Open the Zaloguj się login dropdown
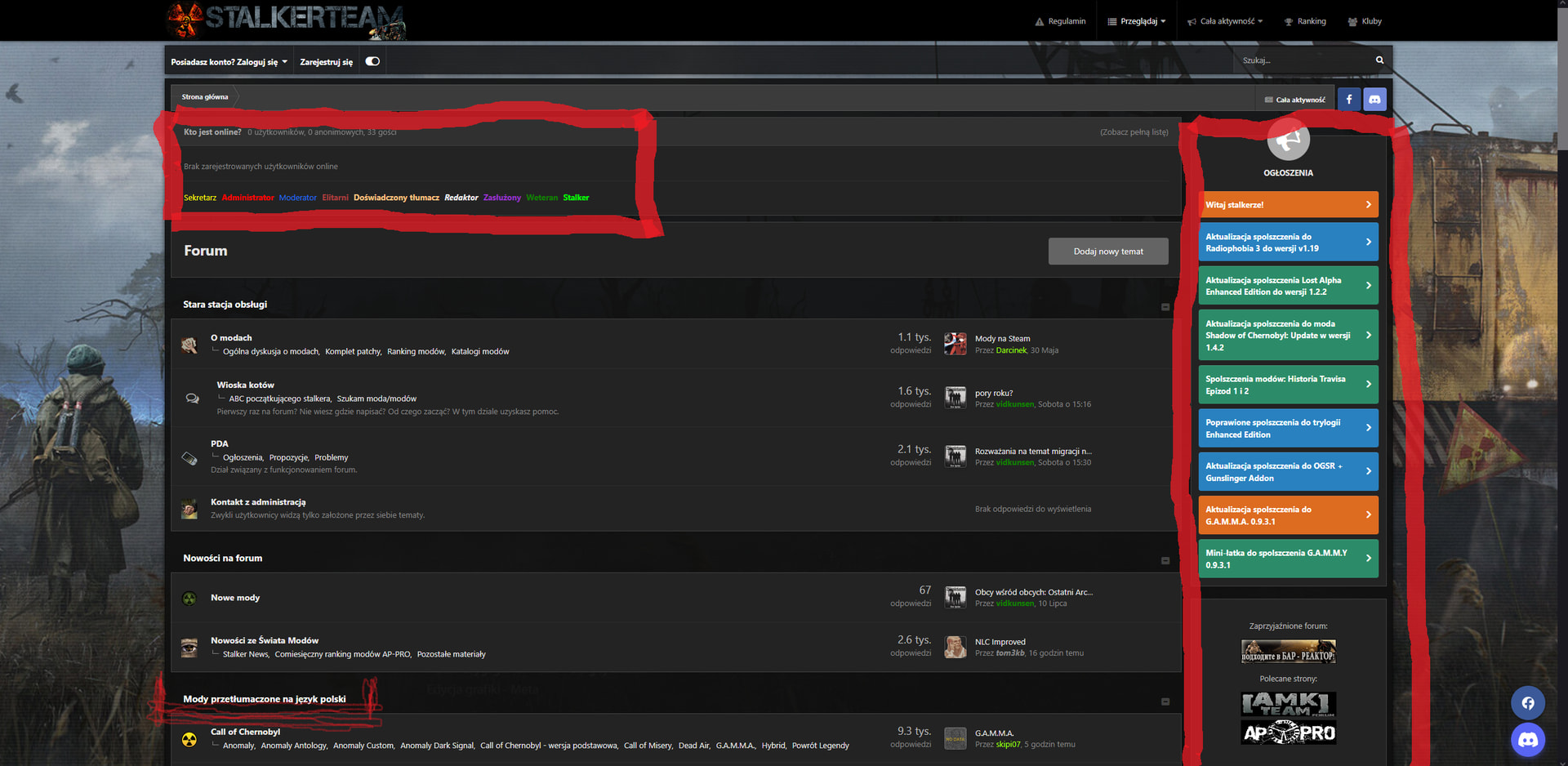The image size is (1568, 766). point(229,62)
